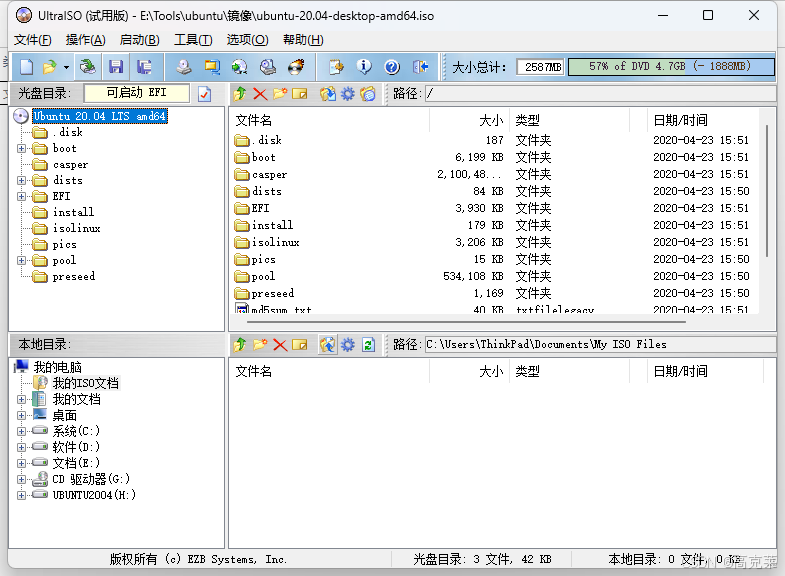Viewport: 785px width, 576px height.
Task: Click the Mount to virtual drive icon
Action: tap(268, 67)
